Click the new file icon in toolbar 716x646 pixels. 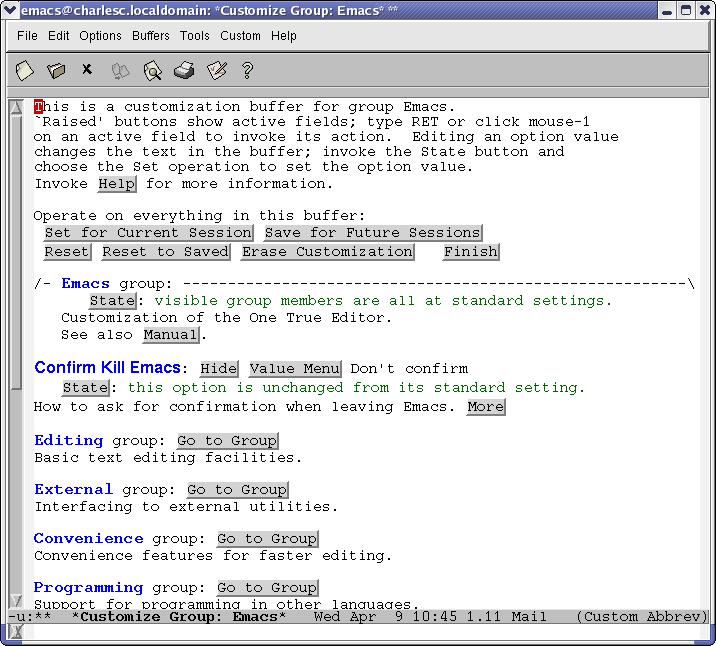pyautogui.click(x=25, y=70)
